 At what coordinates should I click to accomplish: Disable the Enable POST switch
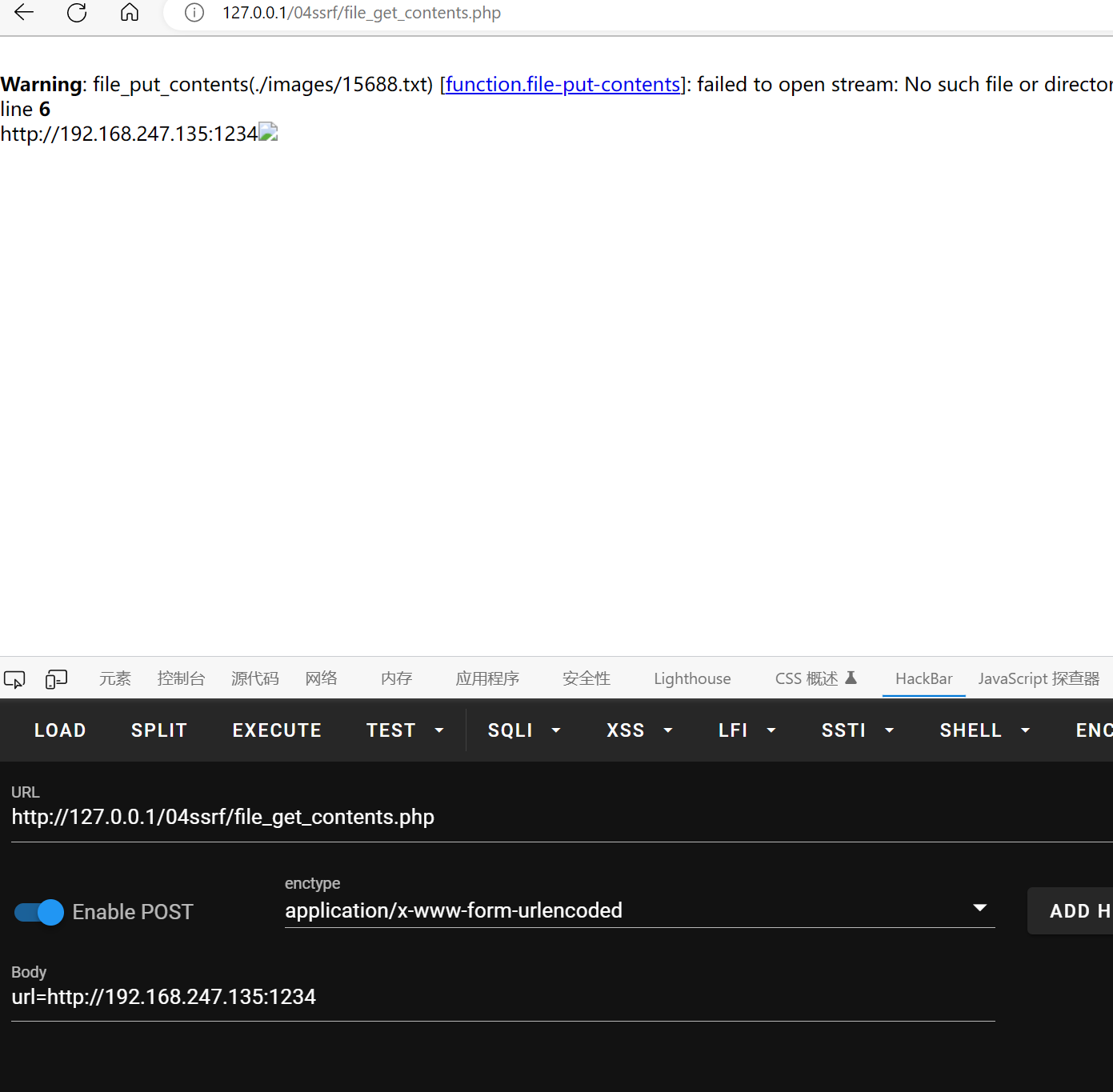(x=39, y=912)
